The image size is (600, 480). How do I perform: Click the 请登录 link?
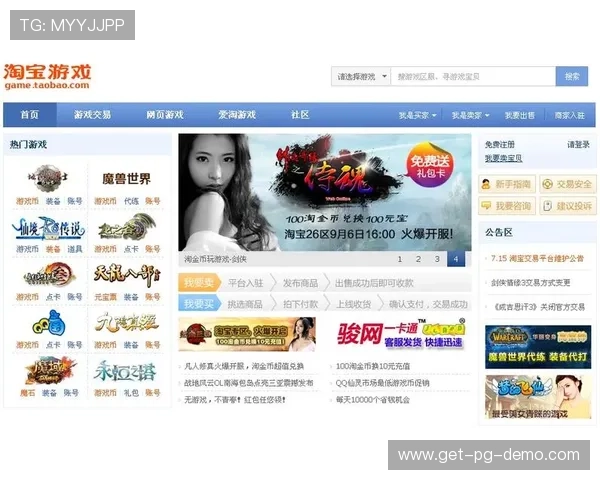(578, 145)
